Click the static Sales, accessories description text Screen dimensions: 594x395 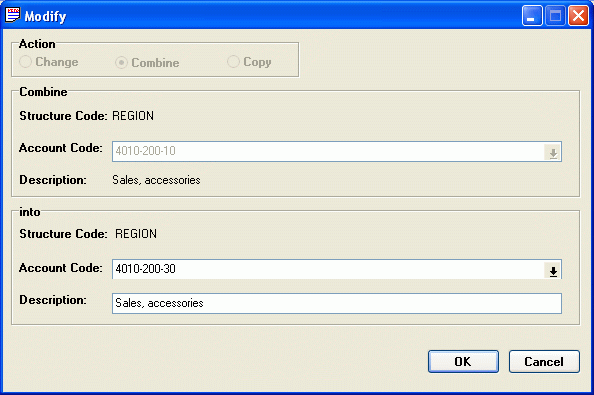pyautogui.click(x=156, y=180)
